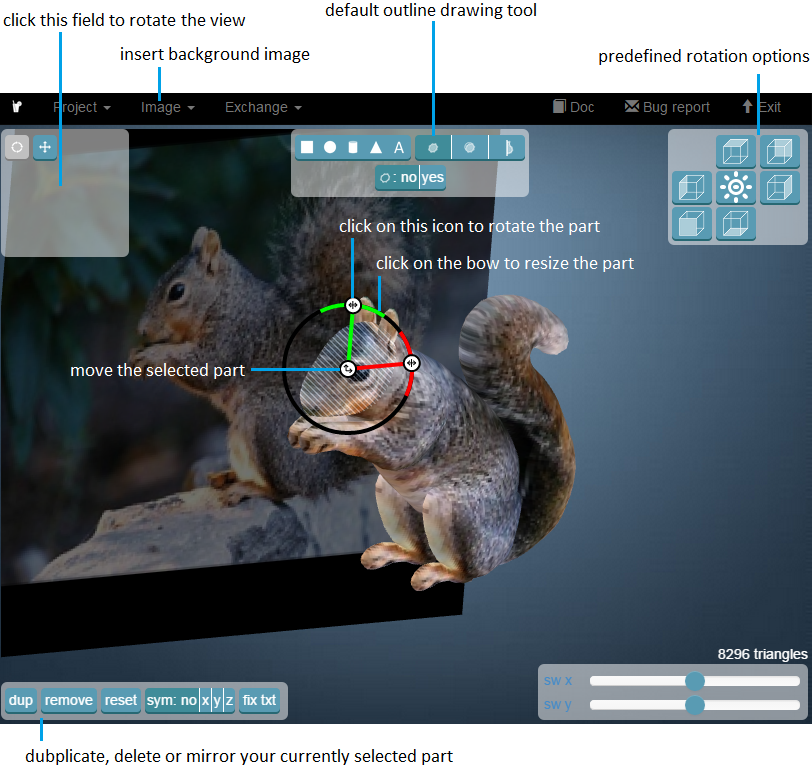
Task: Open the Exchange menu
Action: (256, 107)
